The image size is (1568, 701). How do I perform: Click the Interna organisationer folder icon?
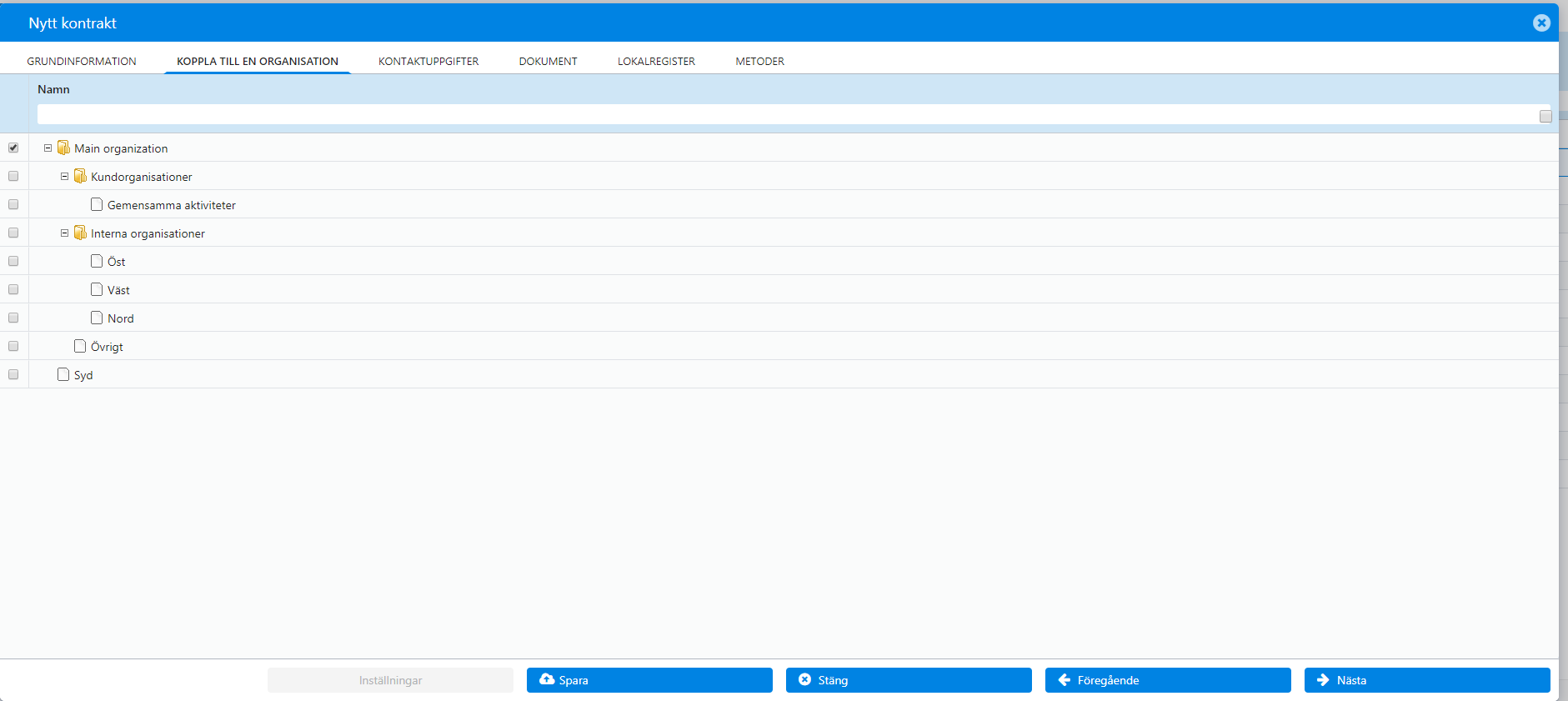click(x=80, y=233)
